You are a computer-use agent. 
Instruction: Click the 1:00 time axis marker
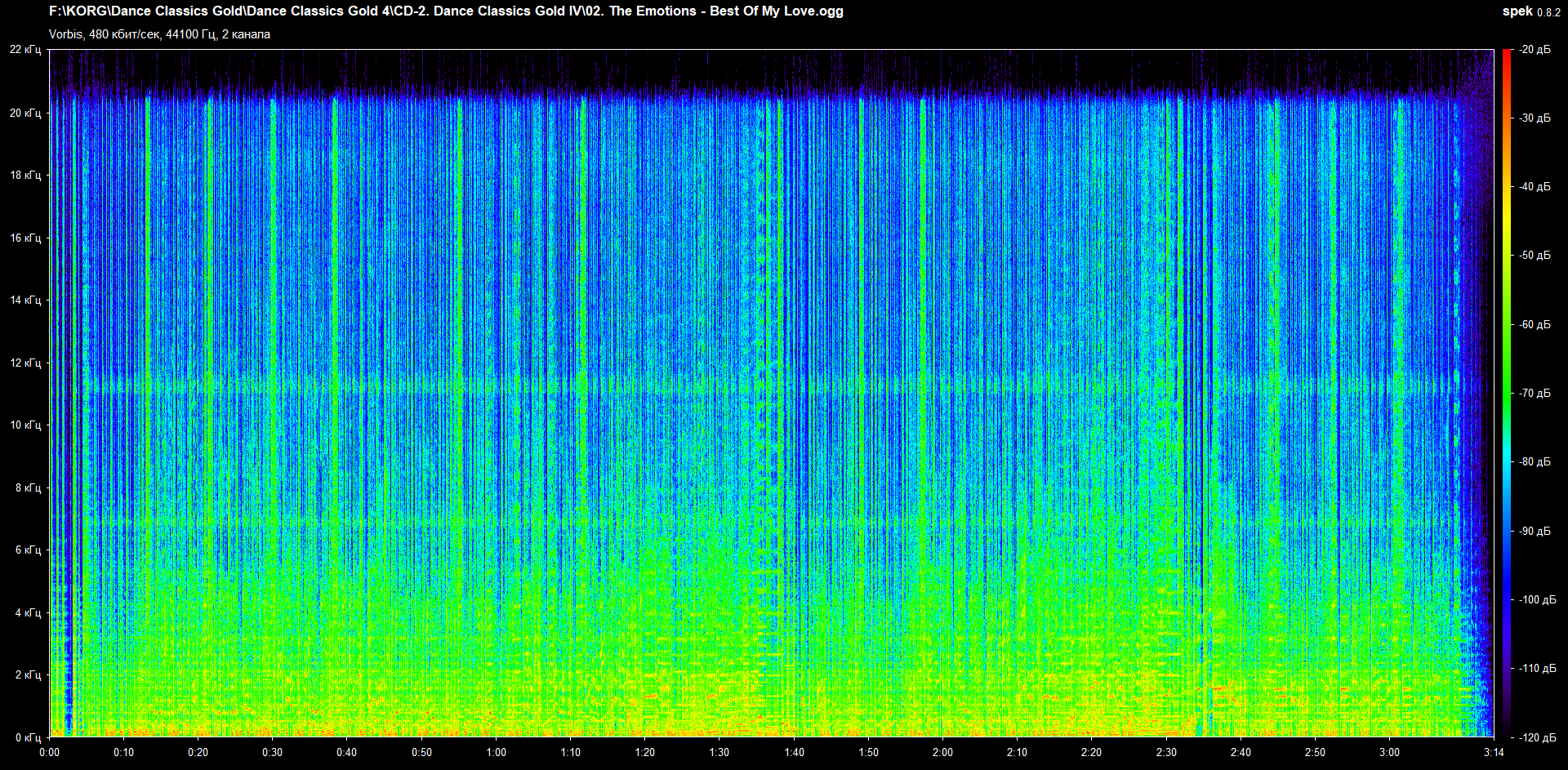click(x=496, y=752)
